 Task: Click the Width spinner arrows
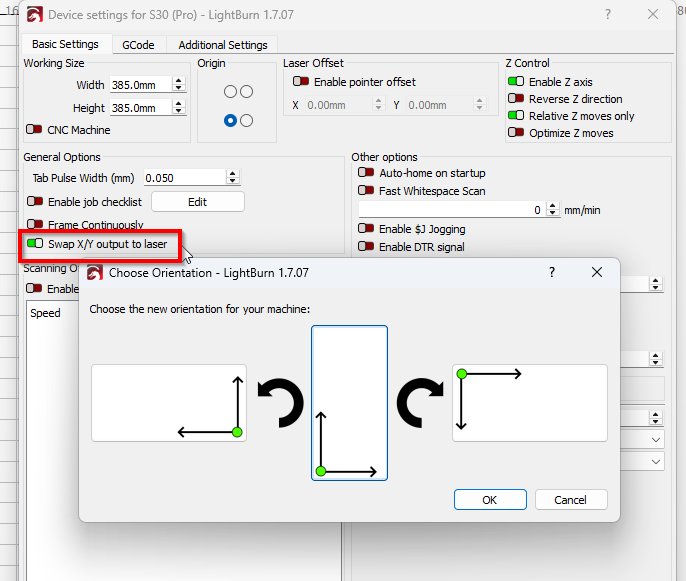(x=178, y=84)
